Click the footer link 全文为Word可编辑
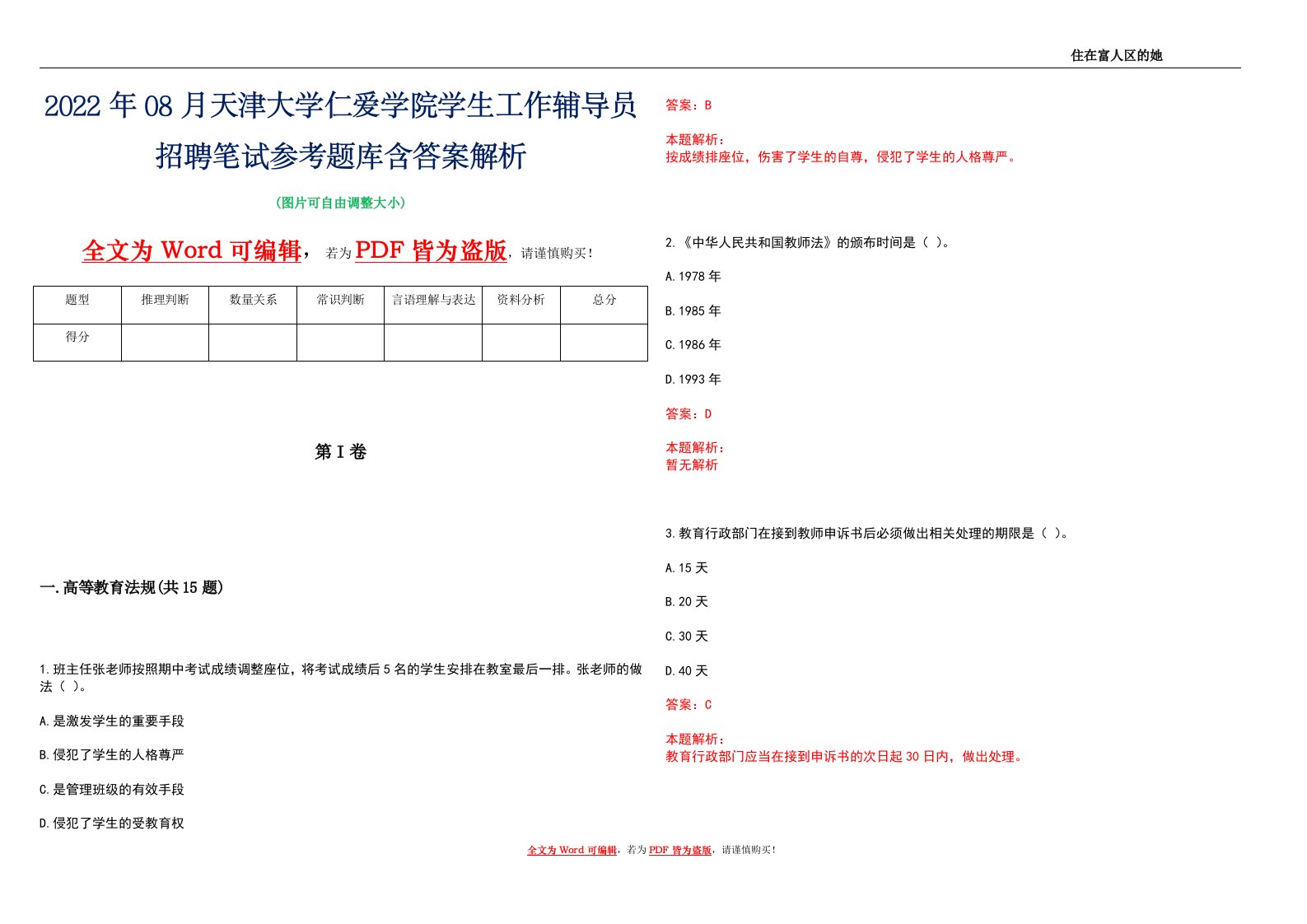Viewport: 1307px width, 924px height. pos(572,850)
